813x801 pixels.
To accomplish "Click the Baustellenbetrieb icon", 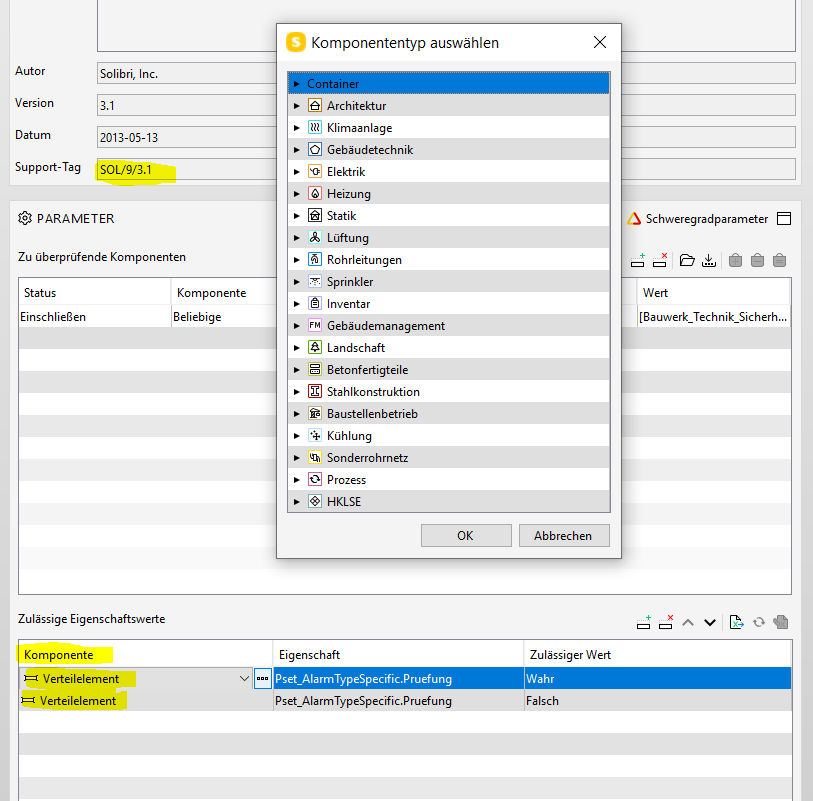I will (315, 413).
